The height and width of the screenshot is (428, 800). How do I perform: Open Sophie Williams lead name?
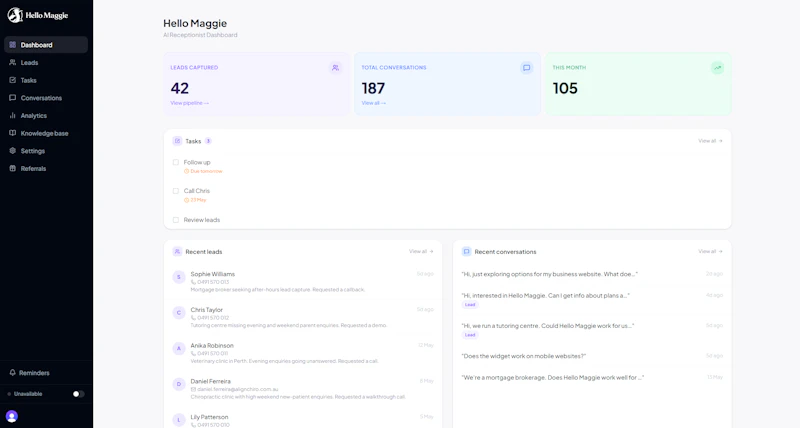[x=213, y=274]
